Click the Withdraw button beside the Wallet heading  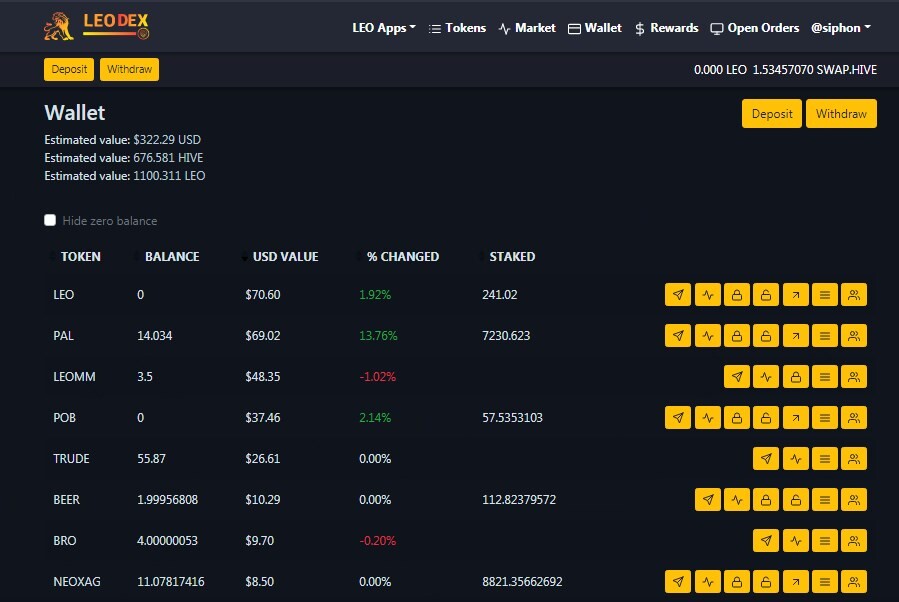[841, 114]
